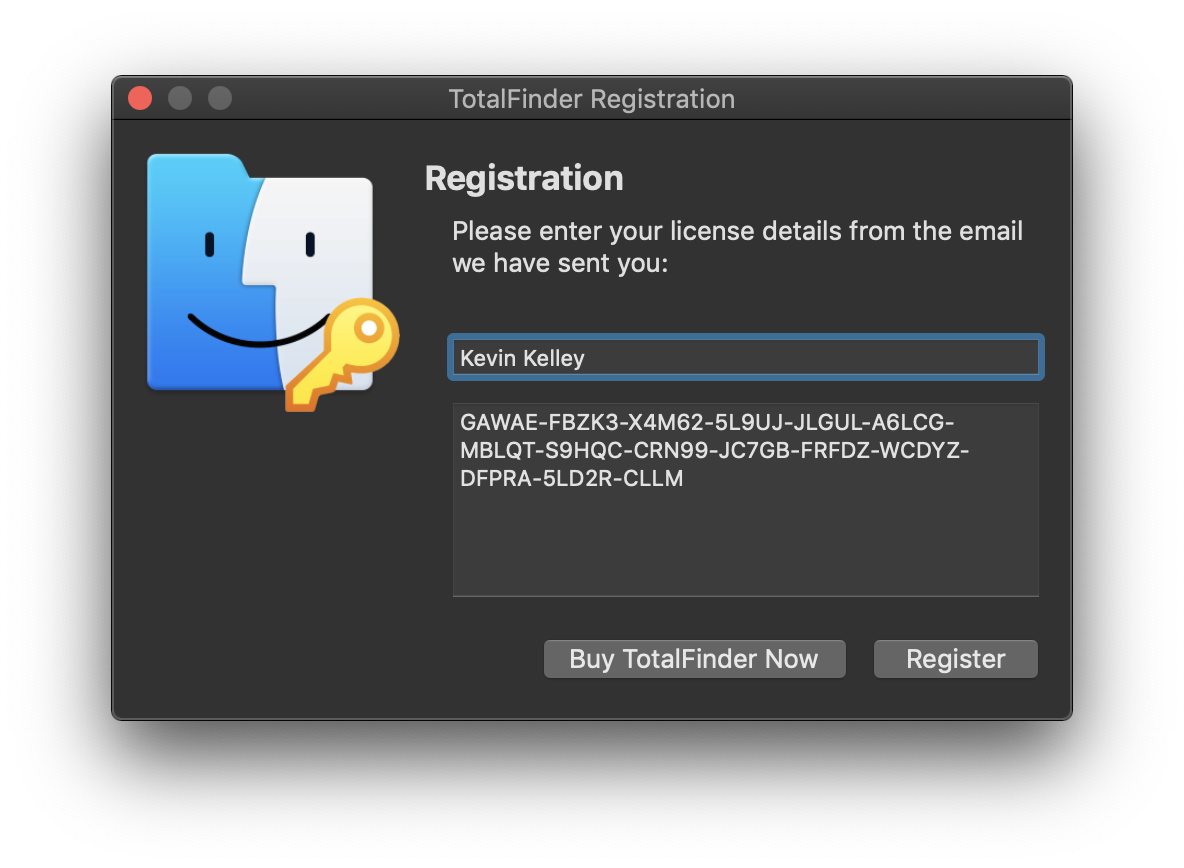Click the TotalFinder Finder face icon

coord(260,272)
